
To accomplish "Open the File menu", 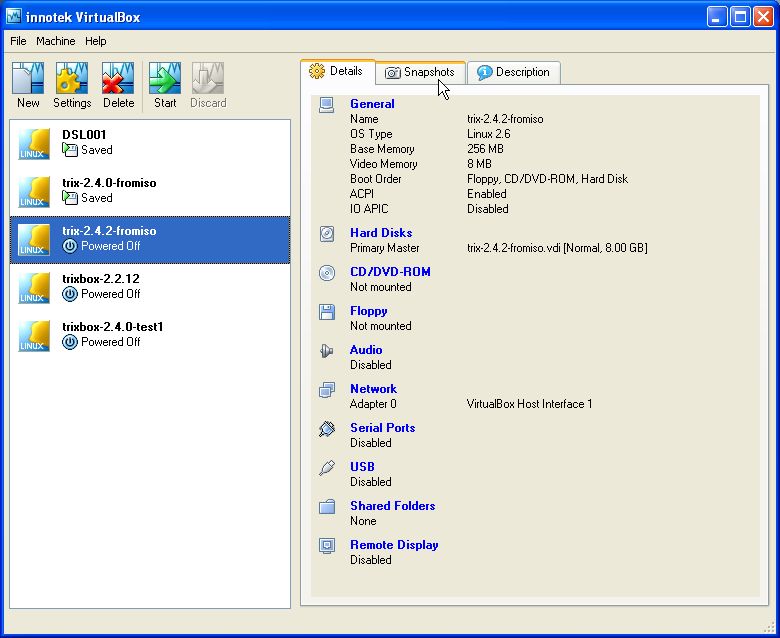I will (x=18, y=41).
